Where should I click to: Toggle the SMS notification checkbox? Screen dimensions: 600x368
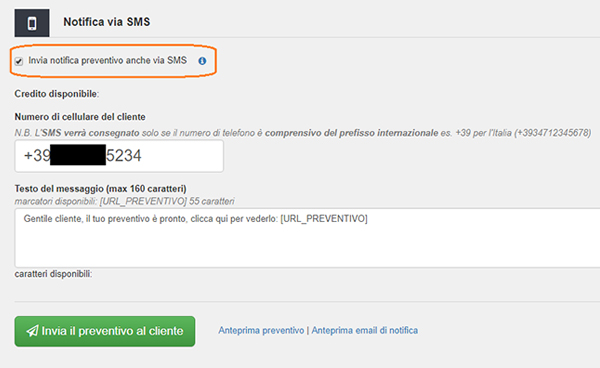19,61
